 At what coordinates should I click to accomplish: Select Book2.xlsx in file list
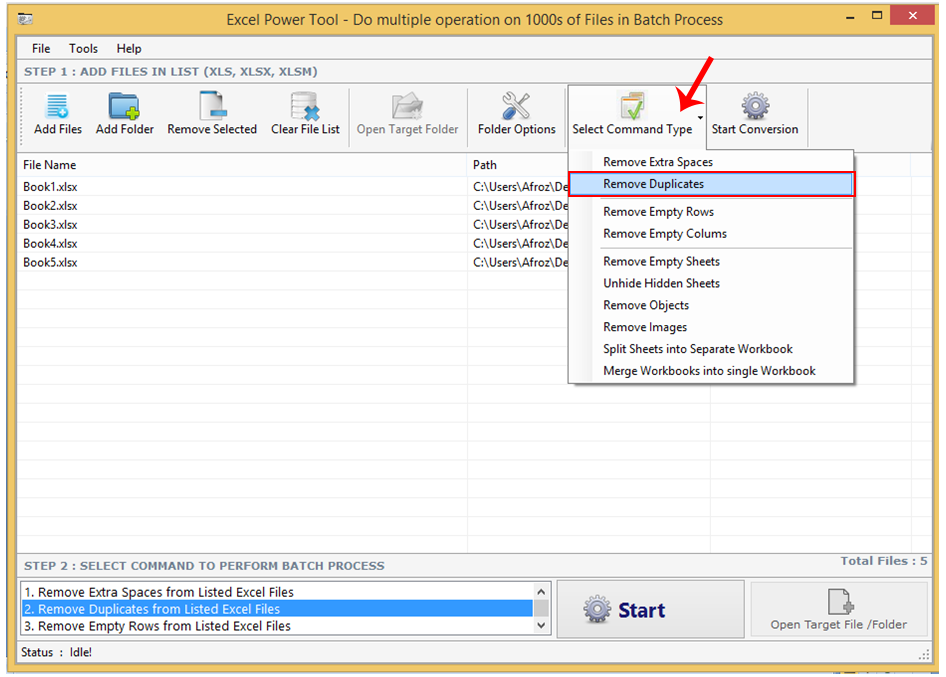coord(50,206)
